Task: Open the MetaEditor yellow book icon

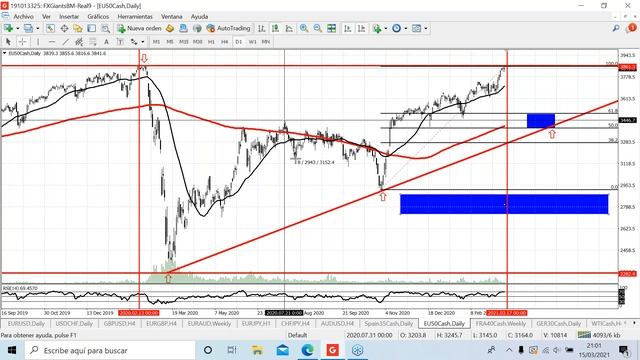Action: (170, 28)
